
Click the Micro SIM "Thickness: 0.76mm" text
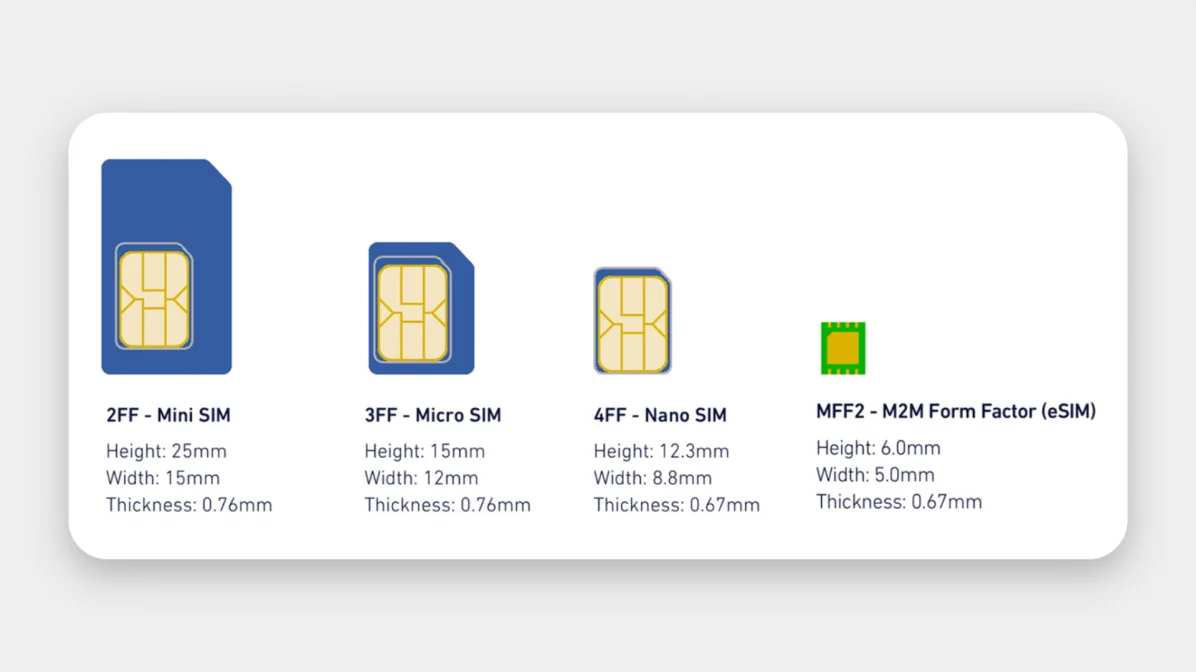pos(447,505)
